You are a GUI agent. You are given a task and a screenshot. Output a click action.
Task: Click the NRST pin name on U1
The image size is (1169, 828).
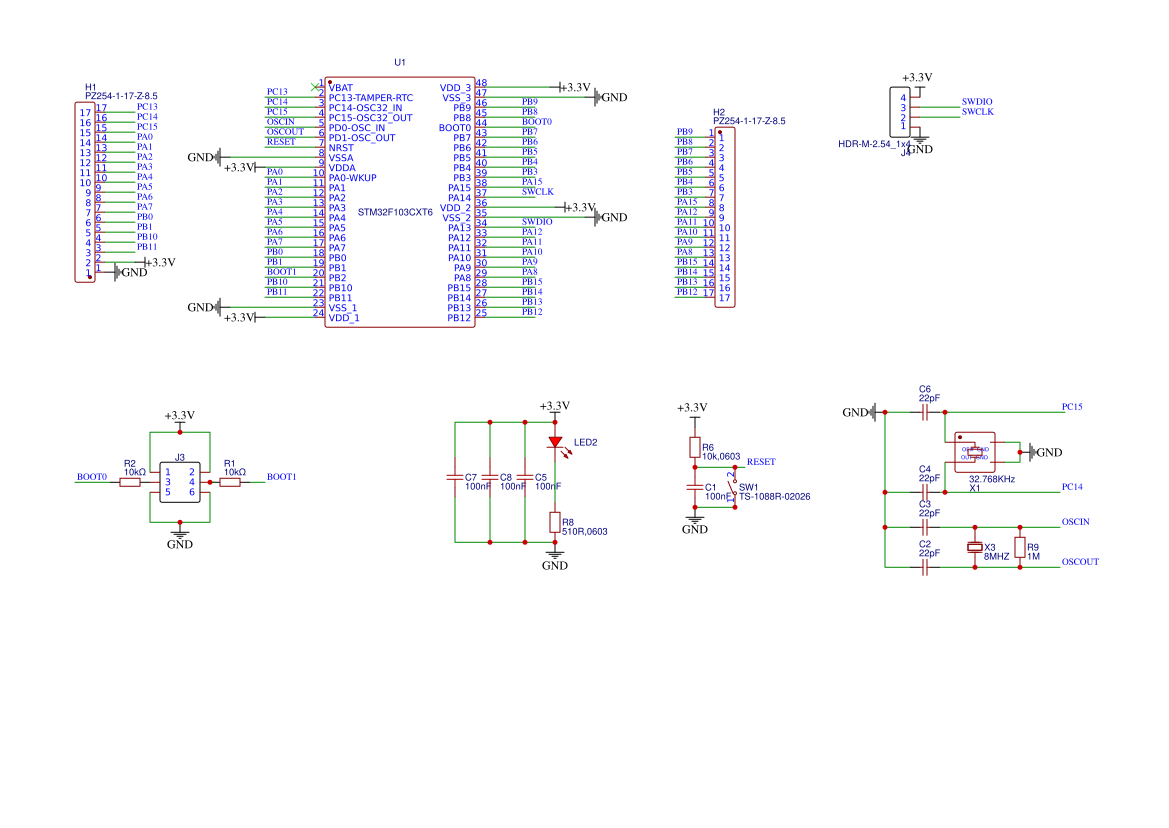[x=341, y=148]
